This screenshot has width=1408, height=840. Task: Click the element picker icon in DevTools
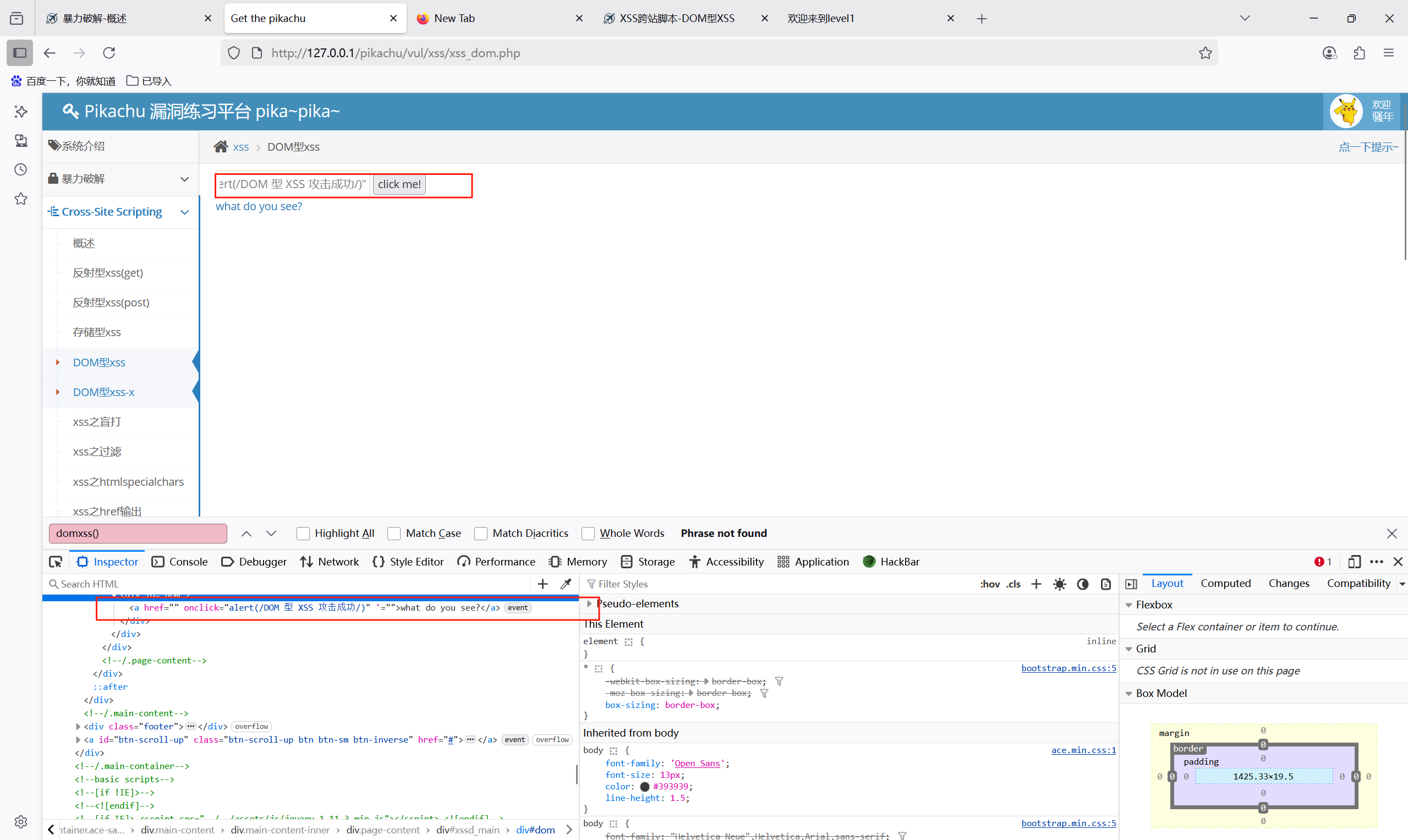[x=56, y=562]
